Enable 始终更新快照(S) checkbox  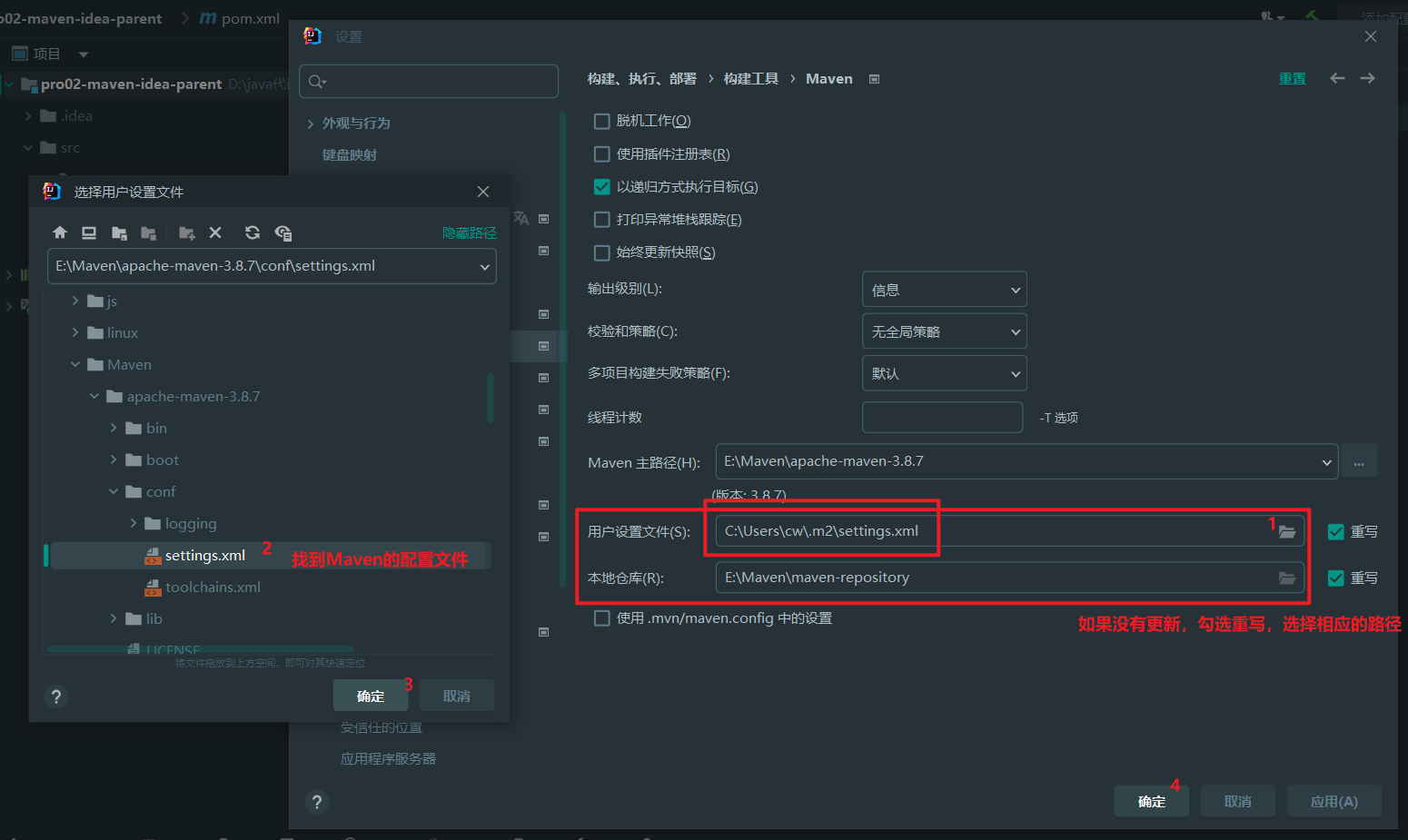click(x=601, y=252)
